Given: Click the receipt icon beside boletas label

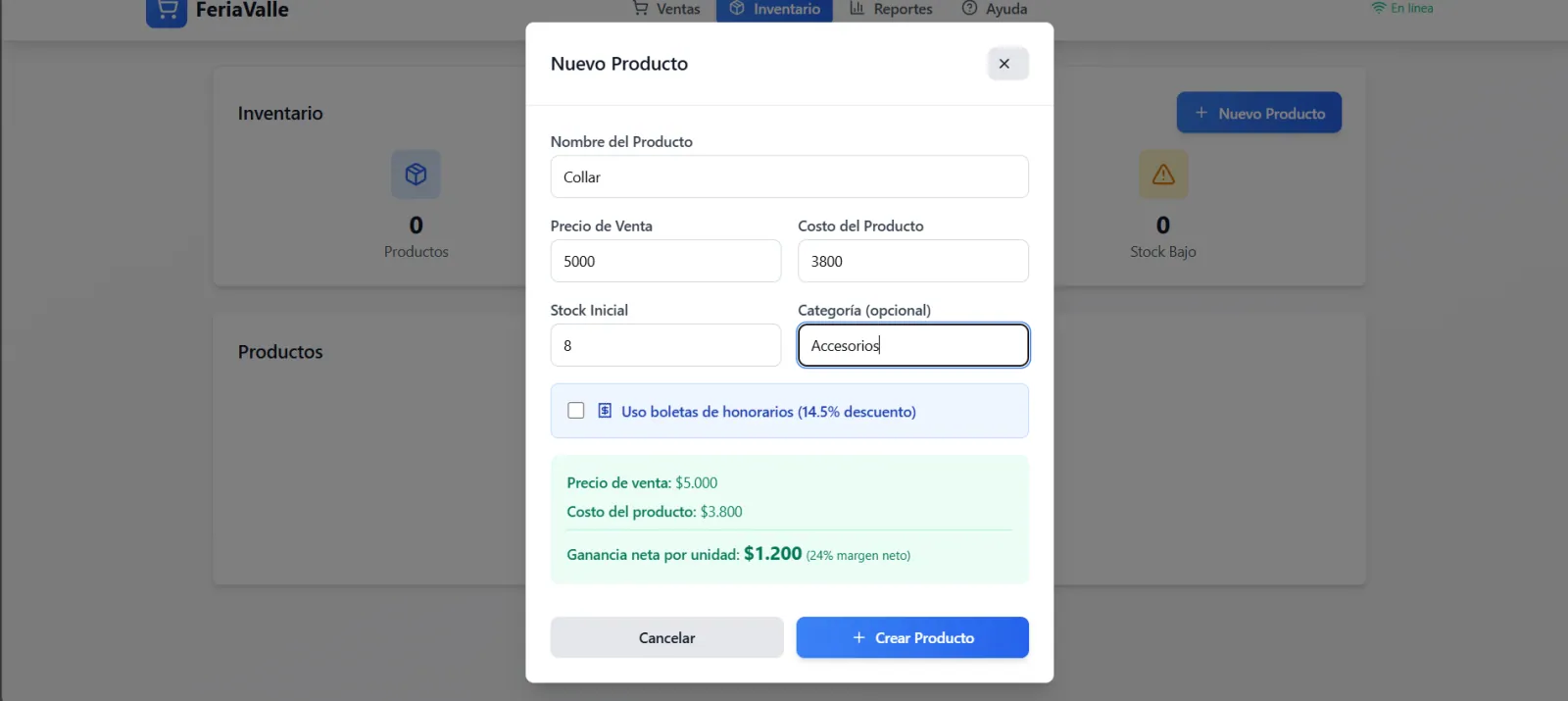Looking at the screenshot, I should (x=605, y=411).
